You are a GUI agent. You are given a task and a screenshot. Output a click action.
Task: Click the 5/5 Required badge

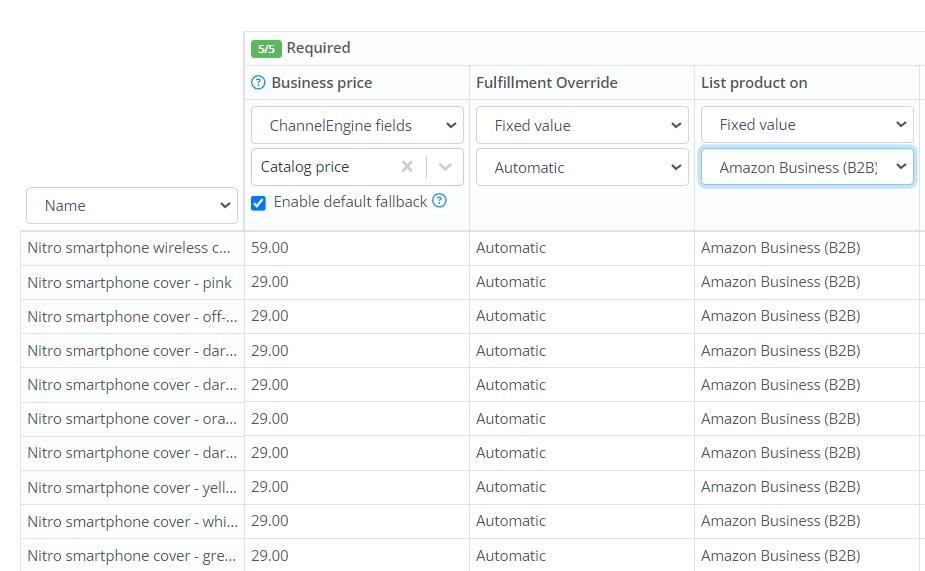[266, 48]
